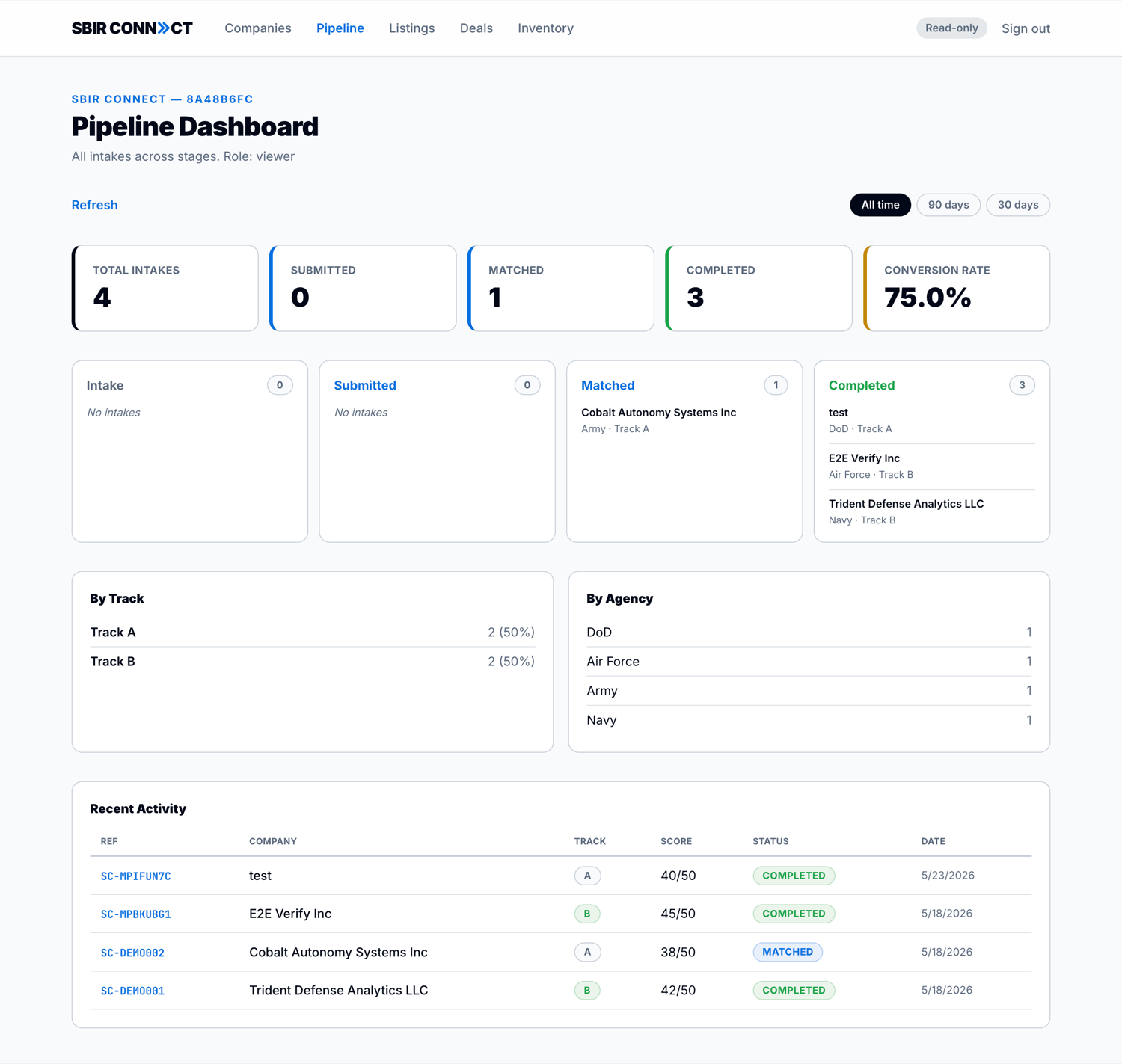
Task: Click the COMPLETED status of Trident Defense Analytics
Action: click(x=794, y=990)
